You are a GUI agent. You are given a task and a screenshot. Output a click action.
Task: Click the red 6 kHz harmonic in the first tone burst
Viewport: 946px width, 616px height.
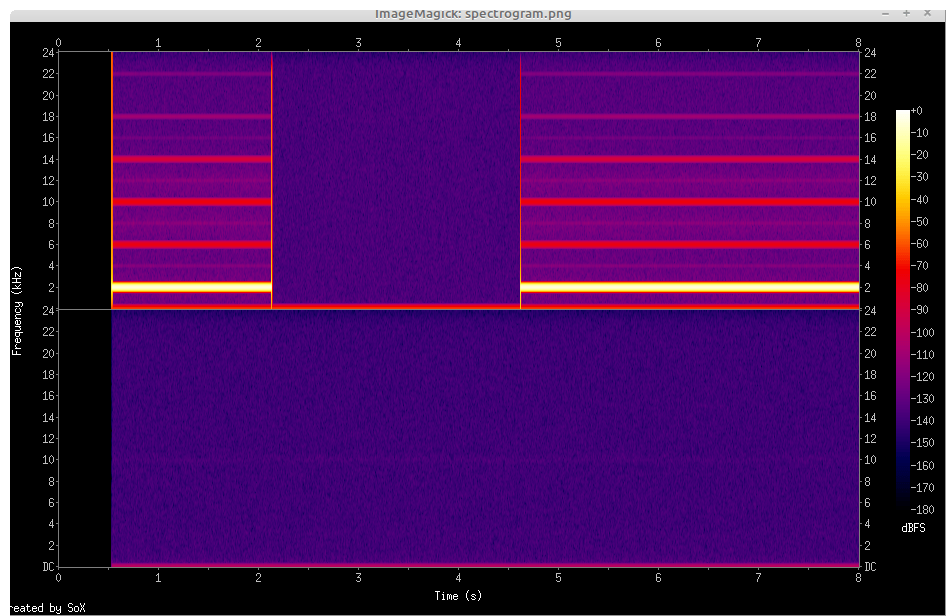[x=192, y=244]
